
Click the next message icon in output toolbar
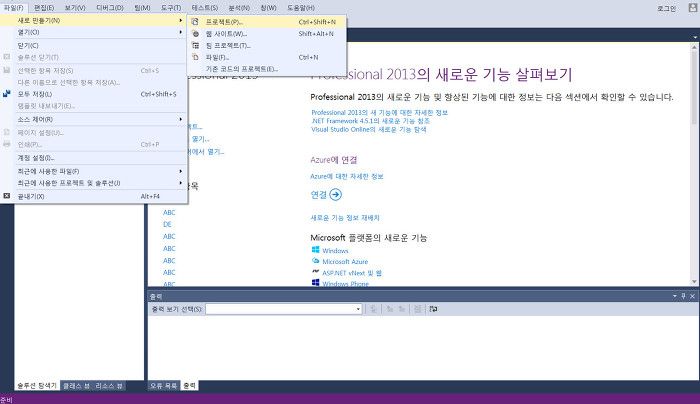tap(402, 309)
